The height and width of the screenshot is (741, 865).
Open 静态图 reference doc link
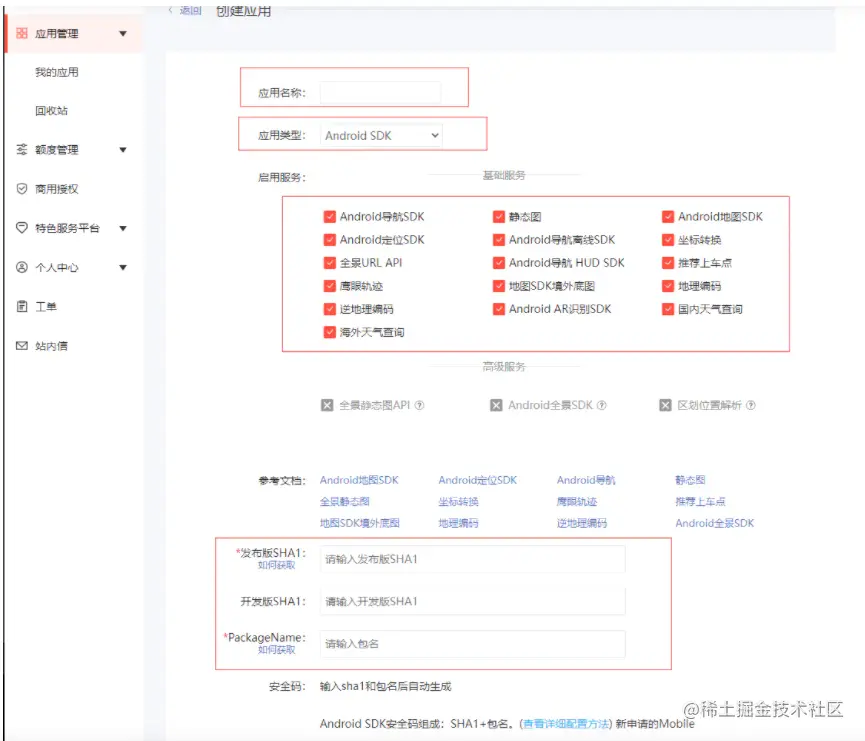pyautogui.click(x=690, y=480)
